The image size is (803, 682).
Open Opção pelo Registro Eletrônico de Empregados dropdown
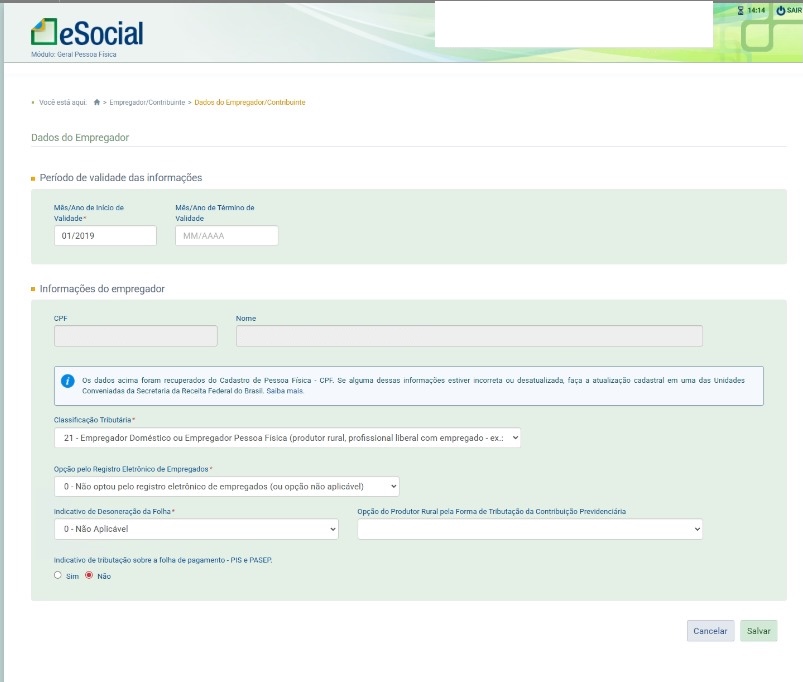tap(227, 486)
